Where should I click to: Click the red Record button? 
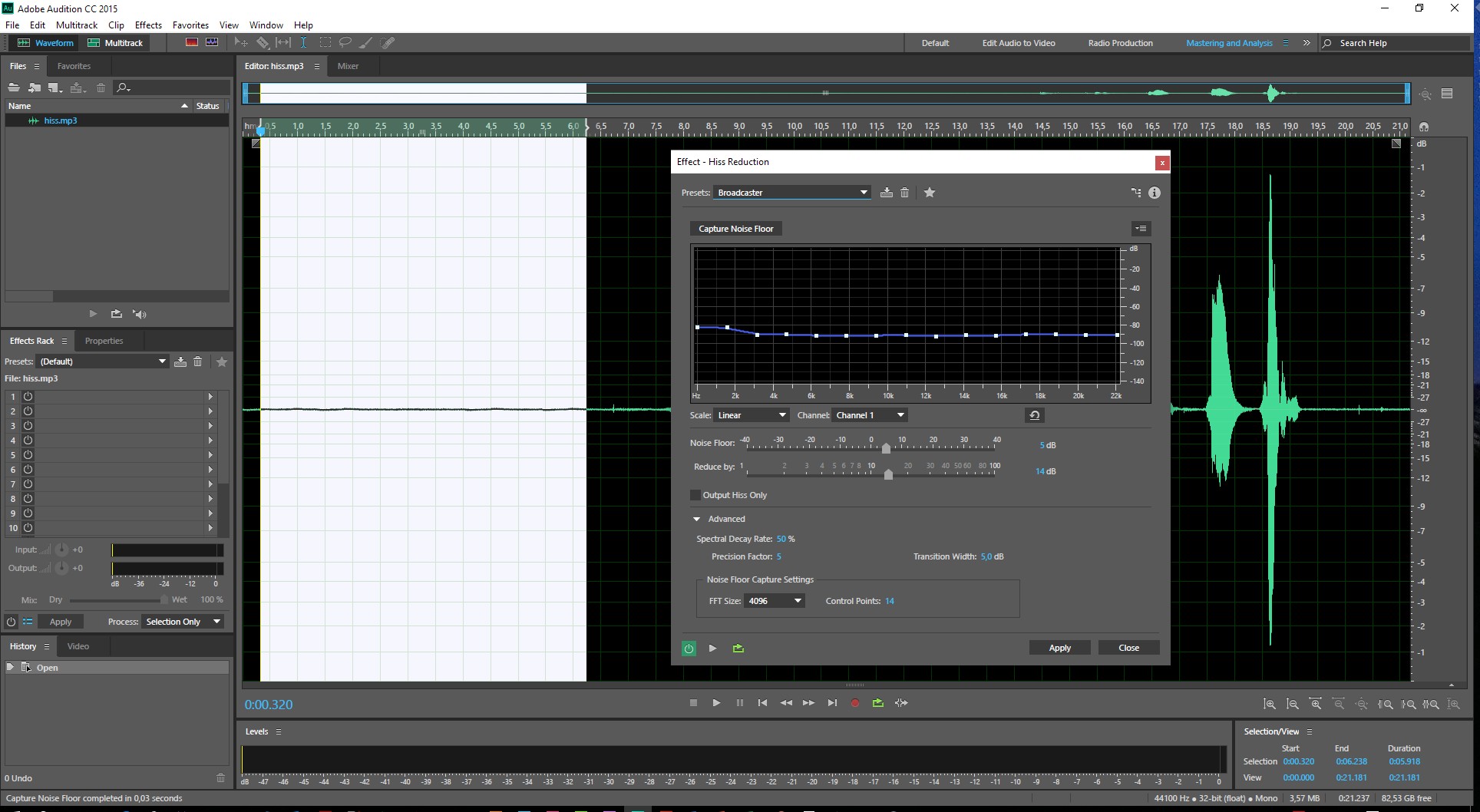pyautogui.click(x=854, y=703)
